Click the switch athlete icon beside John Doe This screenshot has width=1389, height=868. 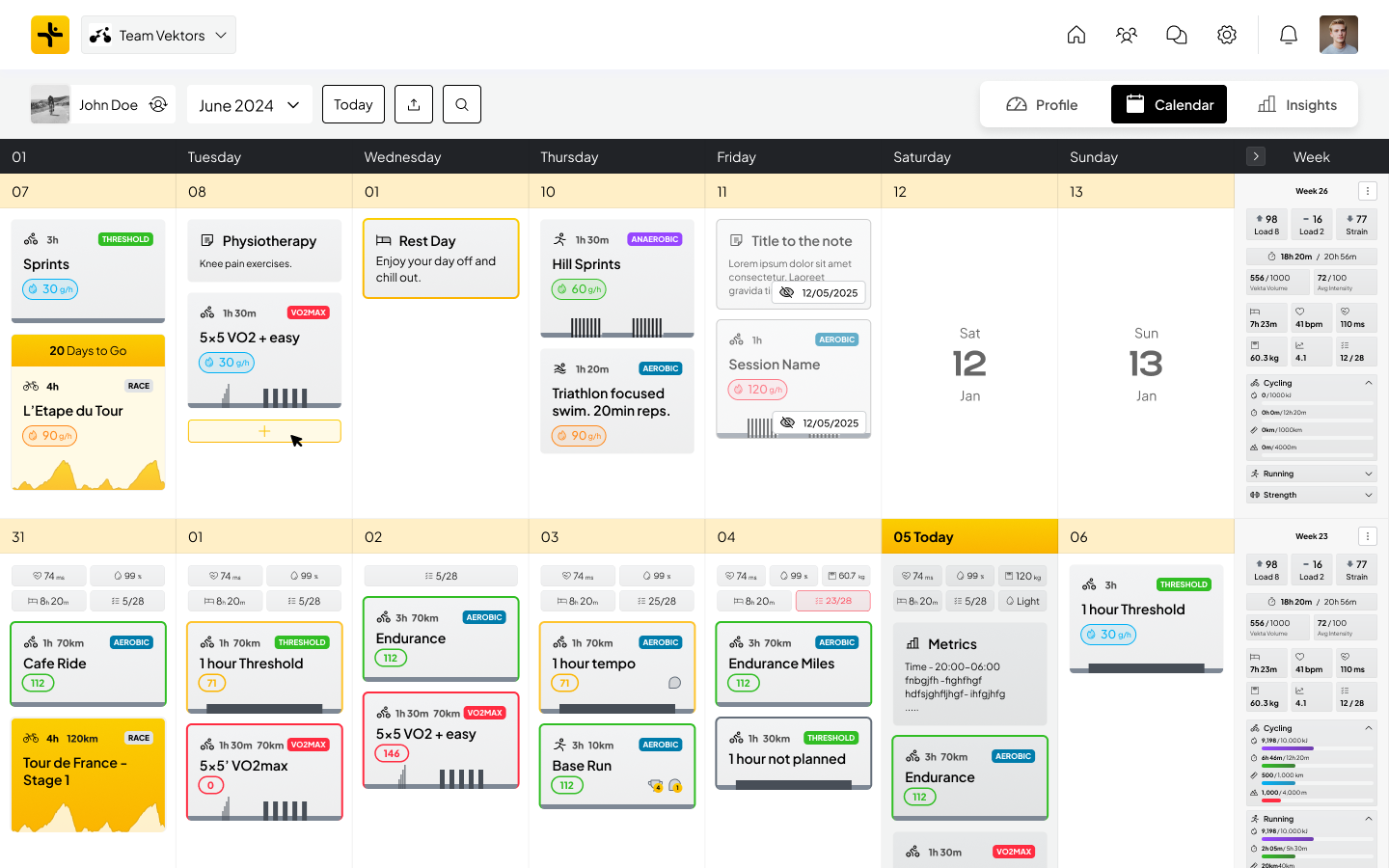(x=158, y=104)
